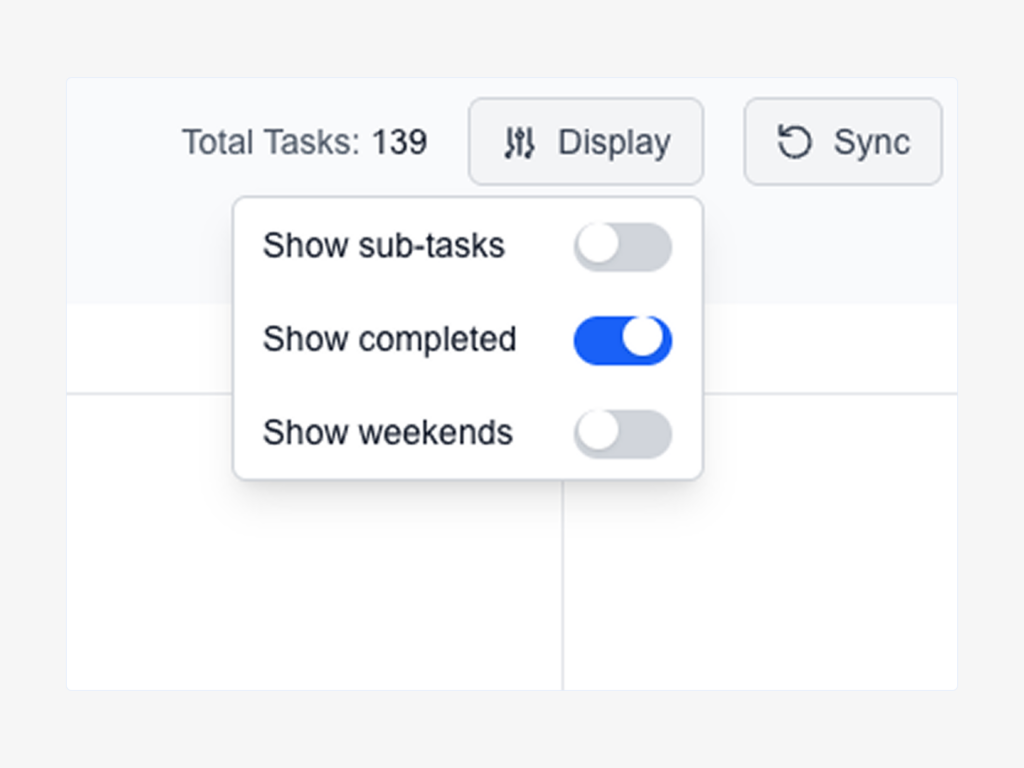The width and height of the screenshot is (1024, 768).
Task: Select the 'Show completed' menu label
Action: (x=389, y=340)
